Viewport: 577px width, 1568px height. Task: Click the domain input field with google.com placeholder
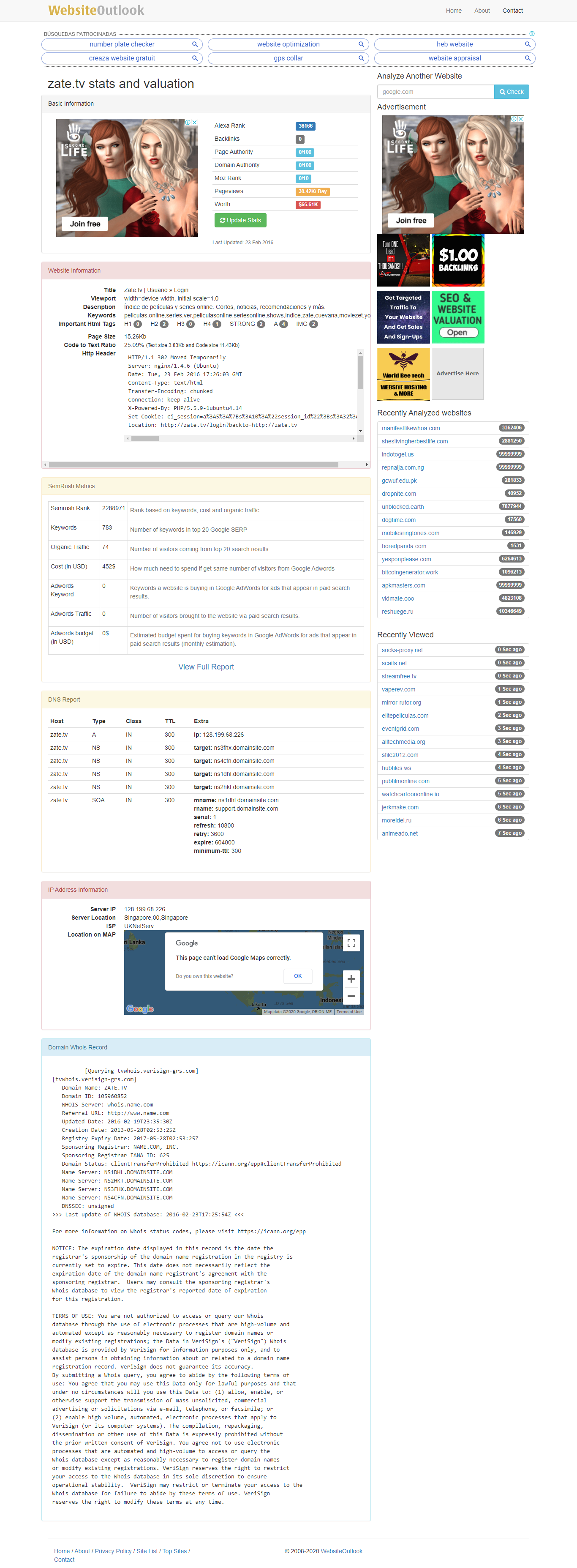coord(436,92)
